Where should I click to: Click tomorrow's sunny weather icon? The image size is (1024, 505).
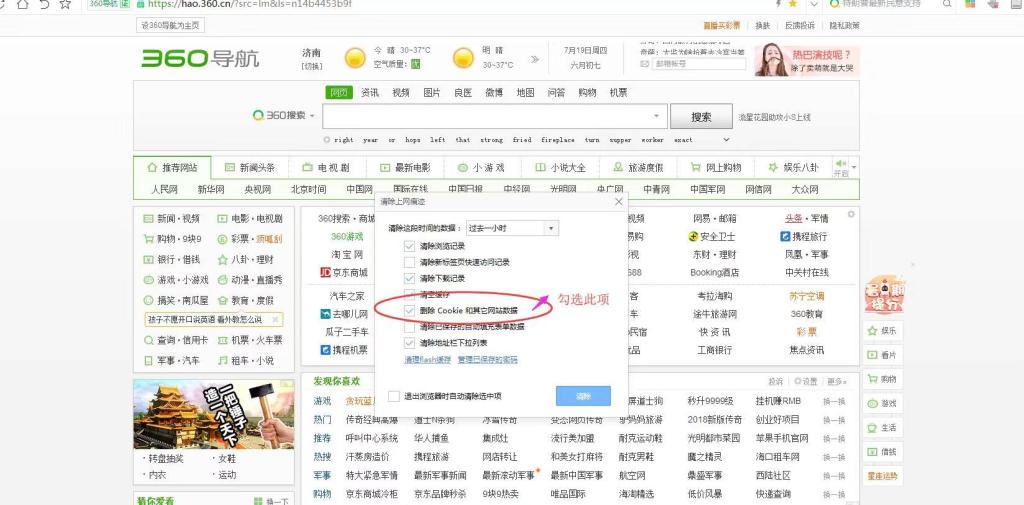[463, 57]
